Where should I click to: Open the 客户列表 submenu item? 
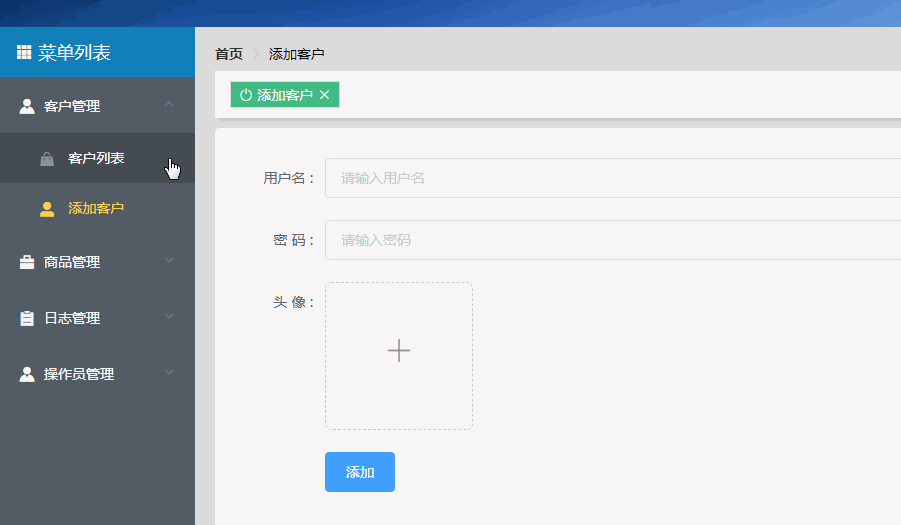pos(97,158)
